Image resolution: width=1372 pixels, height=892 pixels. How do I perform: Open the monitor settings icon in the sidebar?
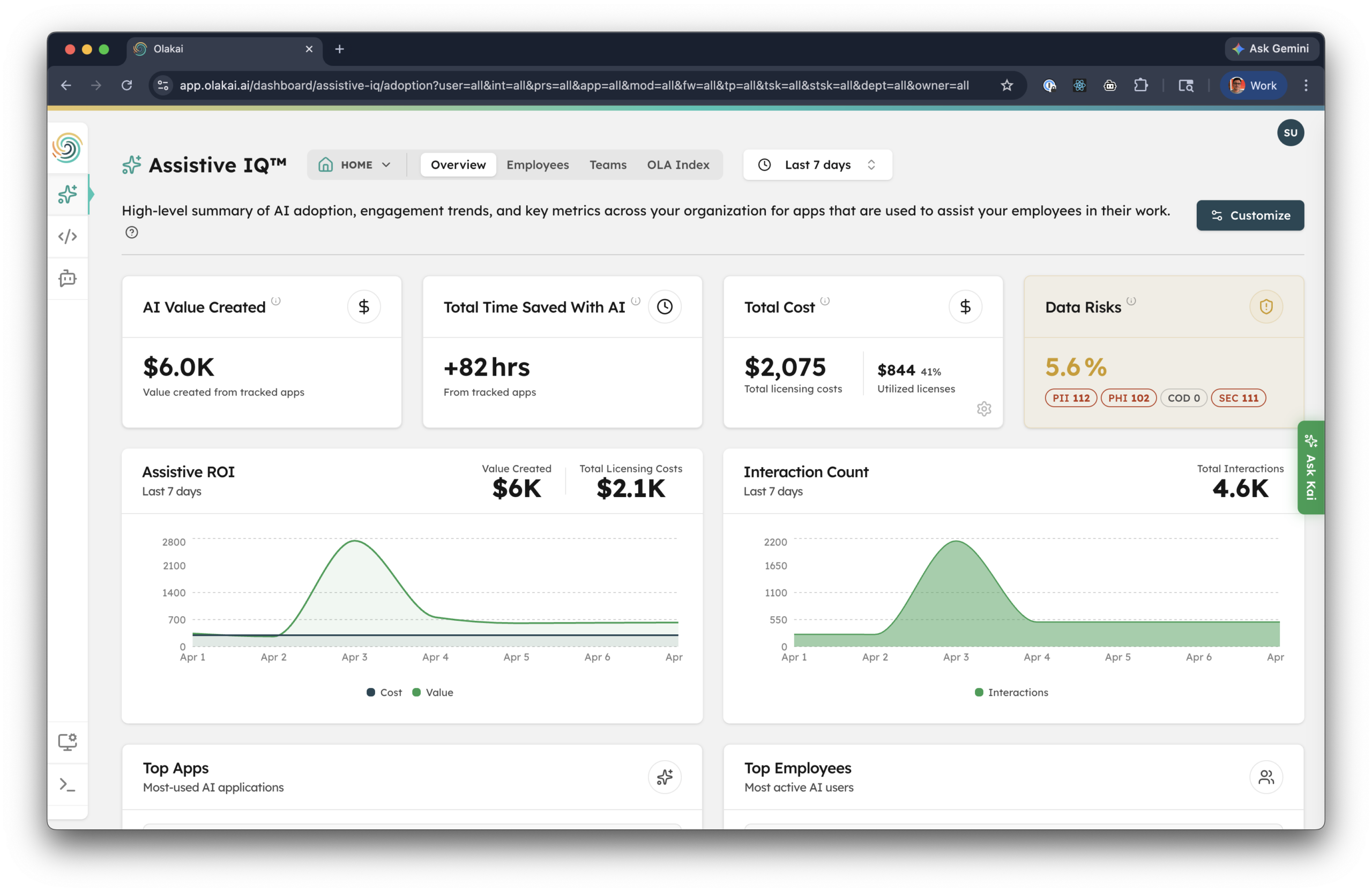click(68, 742)
